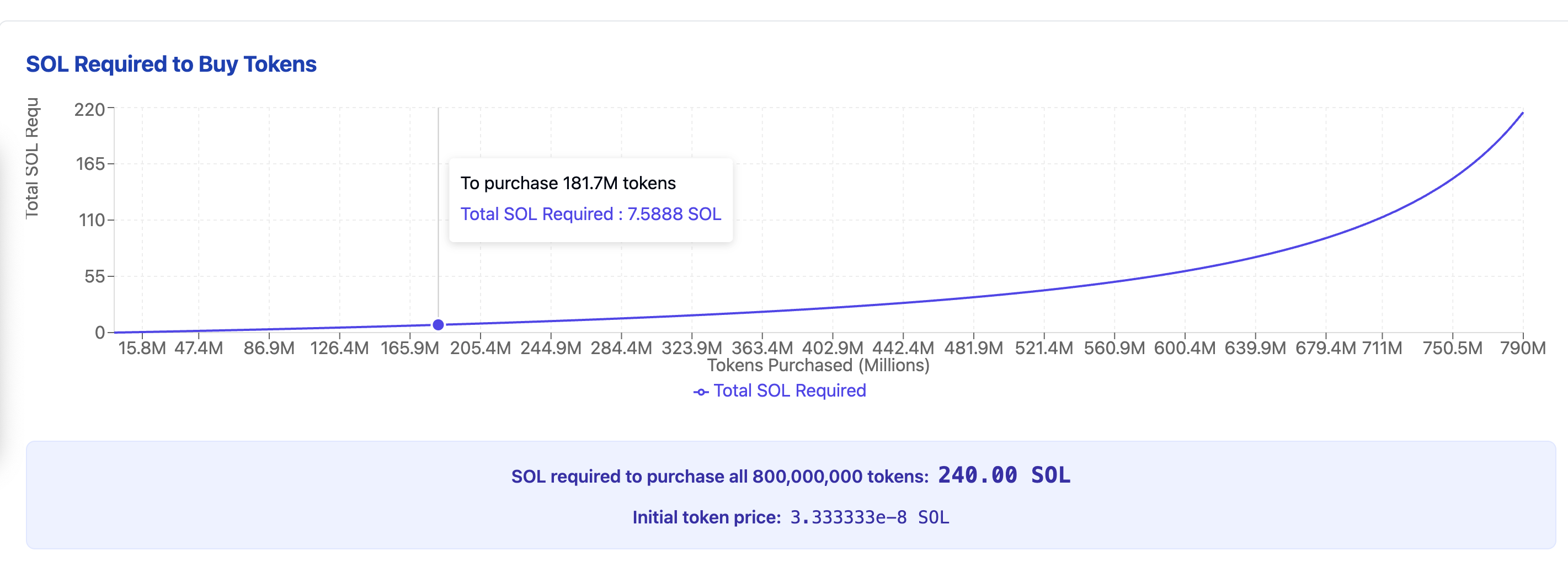Click the 110 y-axis tick label
The width and height of the screenshot is (1568, 567).
coord(92,220)
